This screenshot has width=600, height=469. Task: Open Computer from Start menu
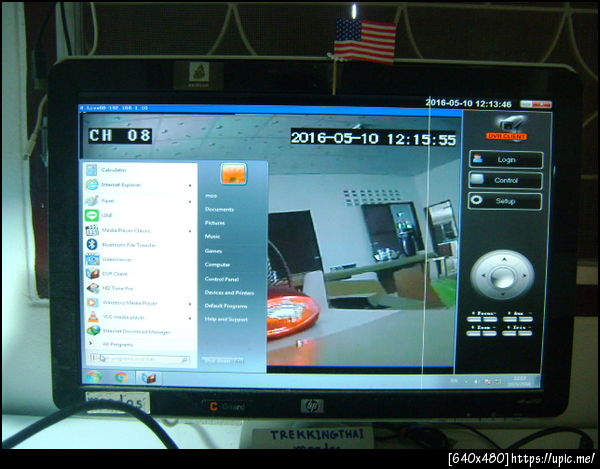point(217,265)
